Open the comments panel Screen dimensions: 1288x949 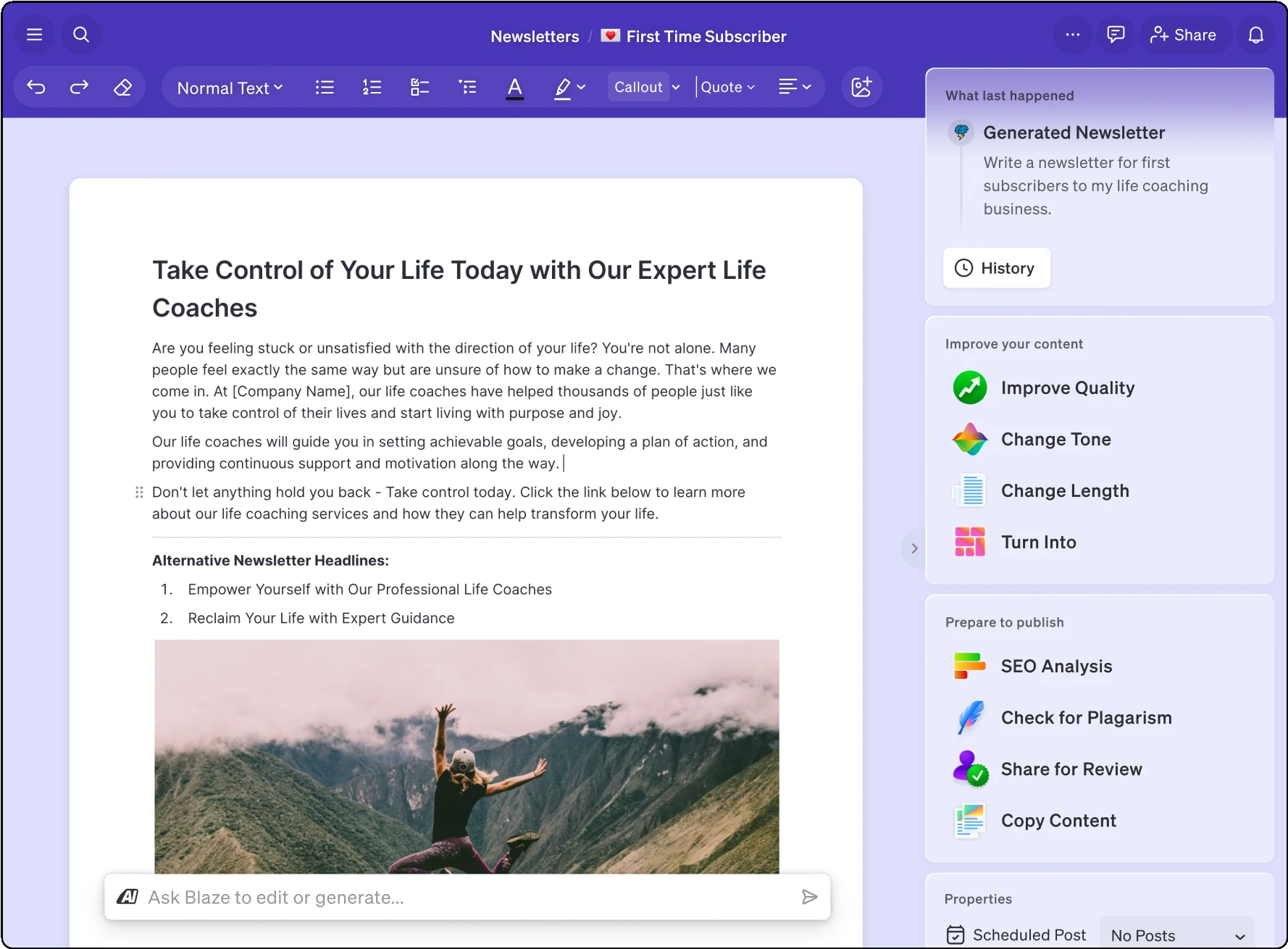click(1115, 34)
